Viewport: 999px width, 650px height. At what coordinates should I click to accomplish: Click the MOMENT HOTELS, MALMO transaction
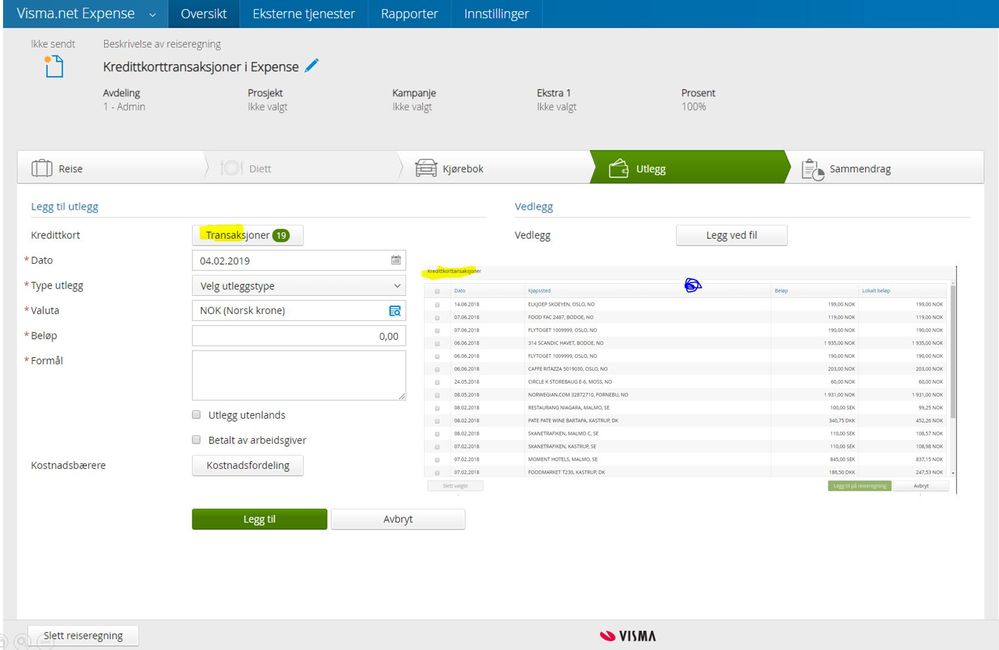pos(688,459)
